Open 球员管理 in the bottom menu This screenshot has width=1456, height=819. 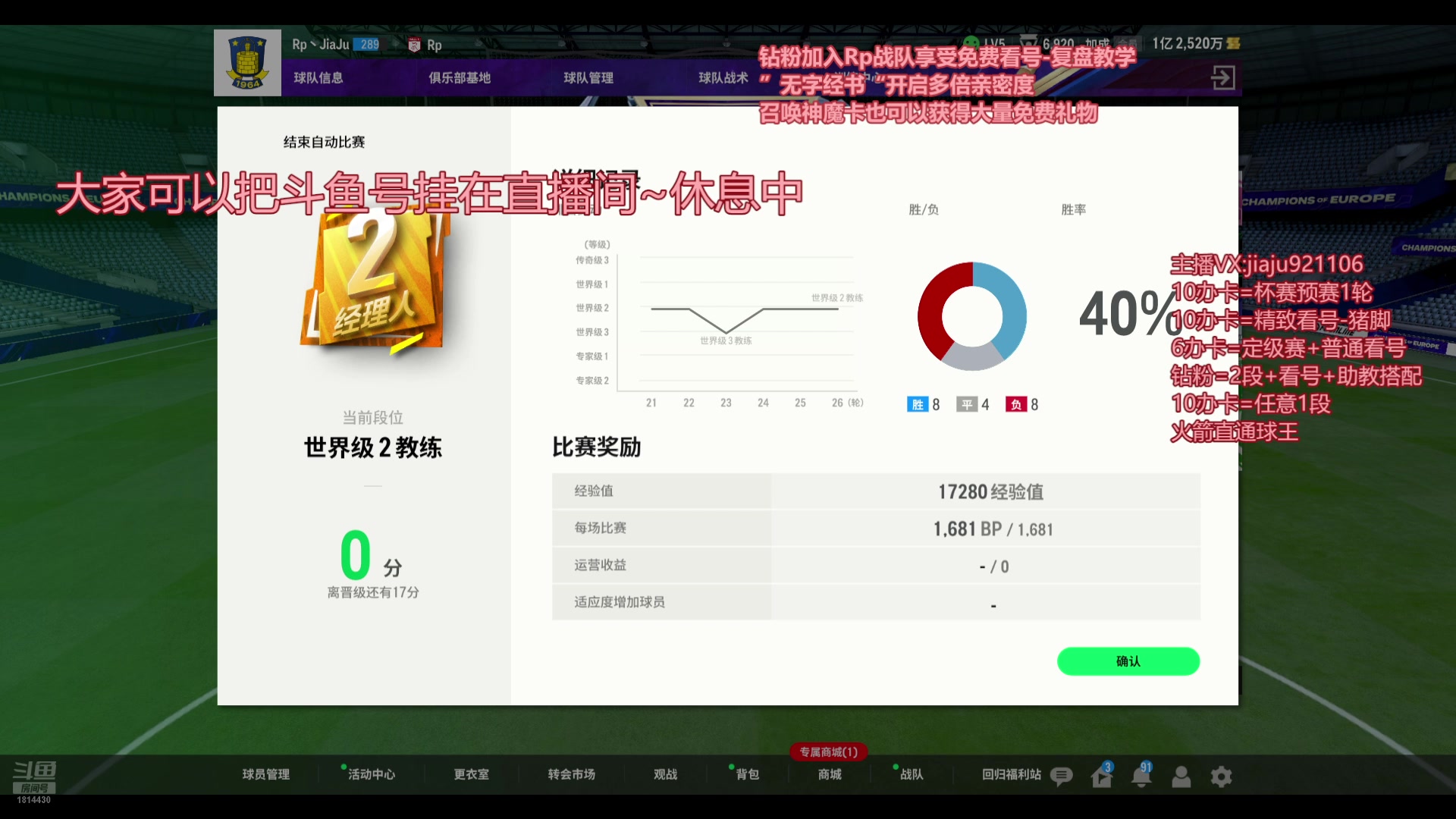coord(266,774)
